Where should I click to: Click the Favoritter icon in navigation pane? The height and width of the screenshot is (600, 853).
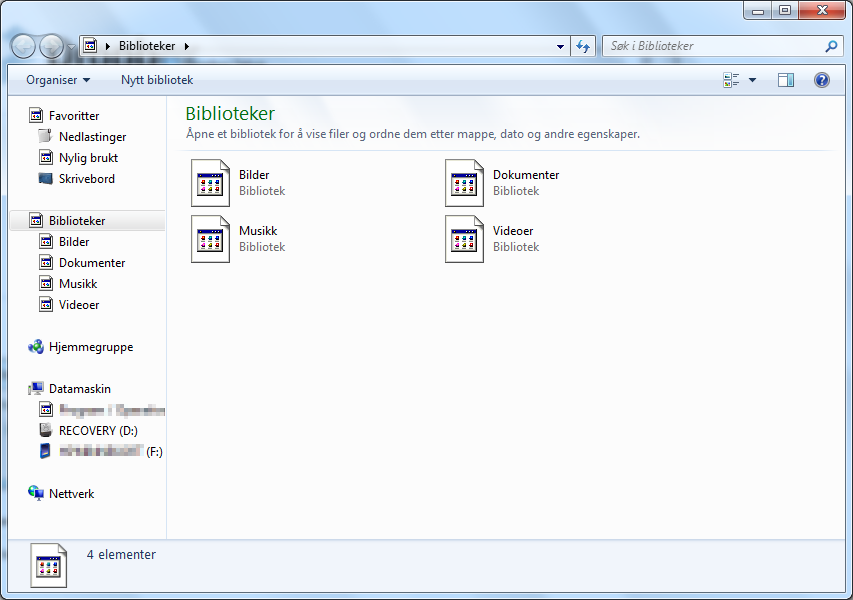coord(36,115)
